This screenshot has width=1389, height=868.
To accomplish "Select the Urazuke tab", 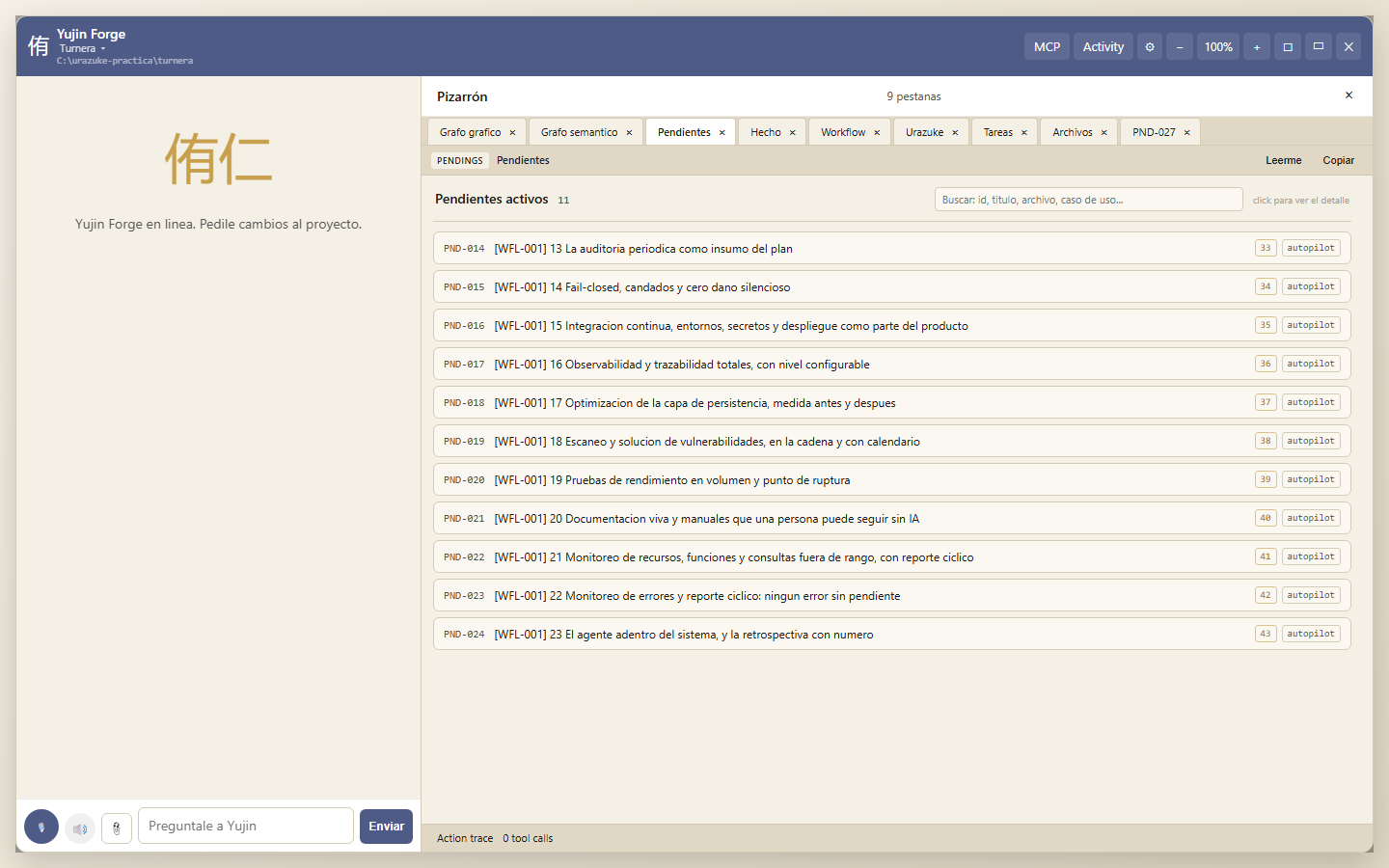I will coord(924,132).
